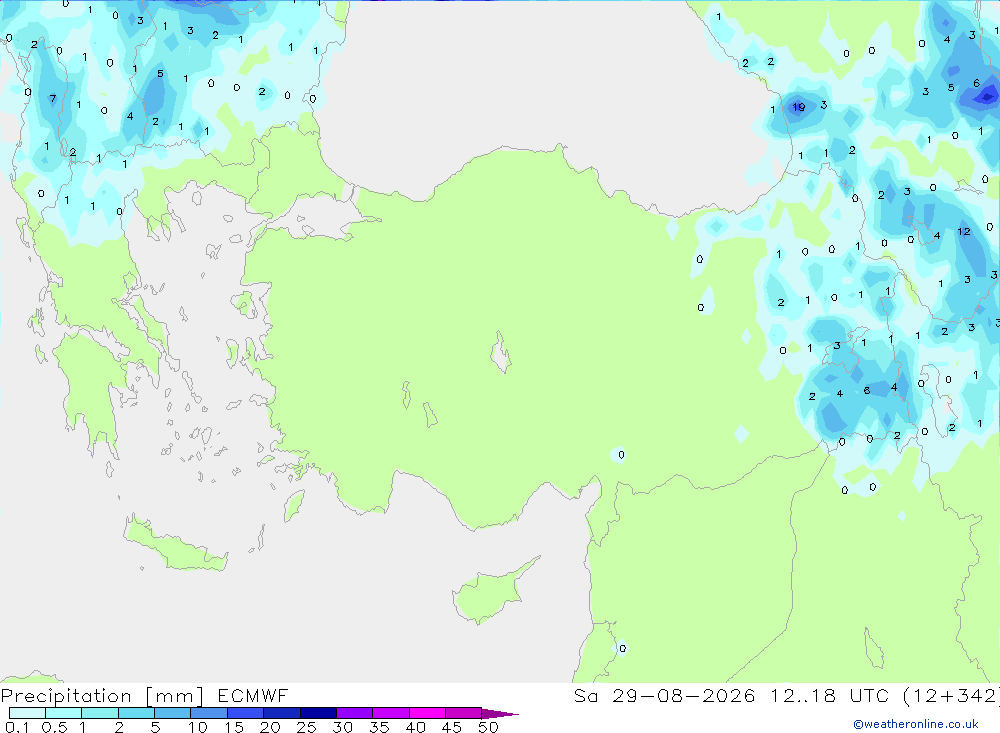Click the '(12+342)' forecast offset text
This screenshot has height=733, width=1000.
click(952, 695)
